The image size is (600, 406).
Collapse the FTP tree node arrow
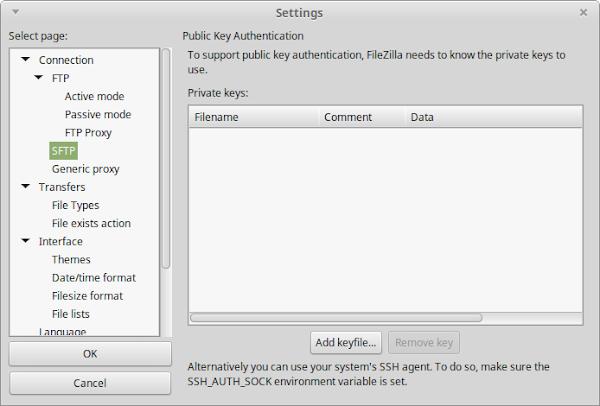pyautogui.click(x=39, y=78)
